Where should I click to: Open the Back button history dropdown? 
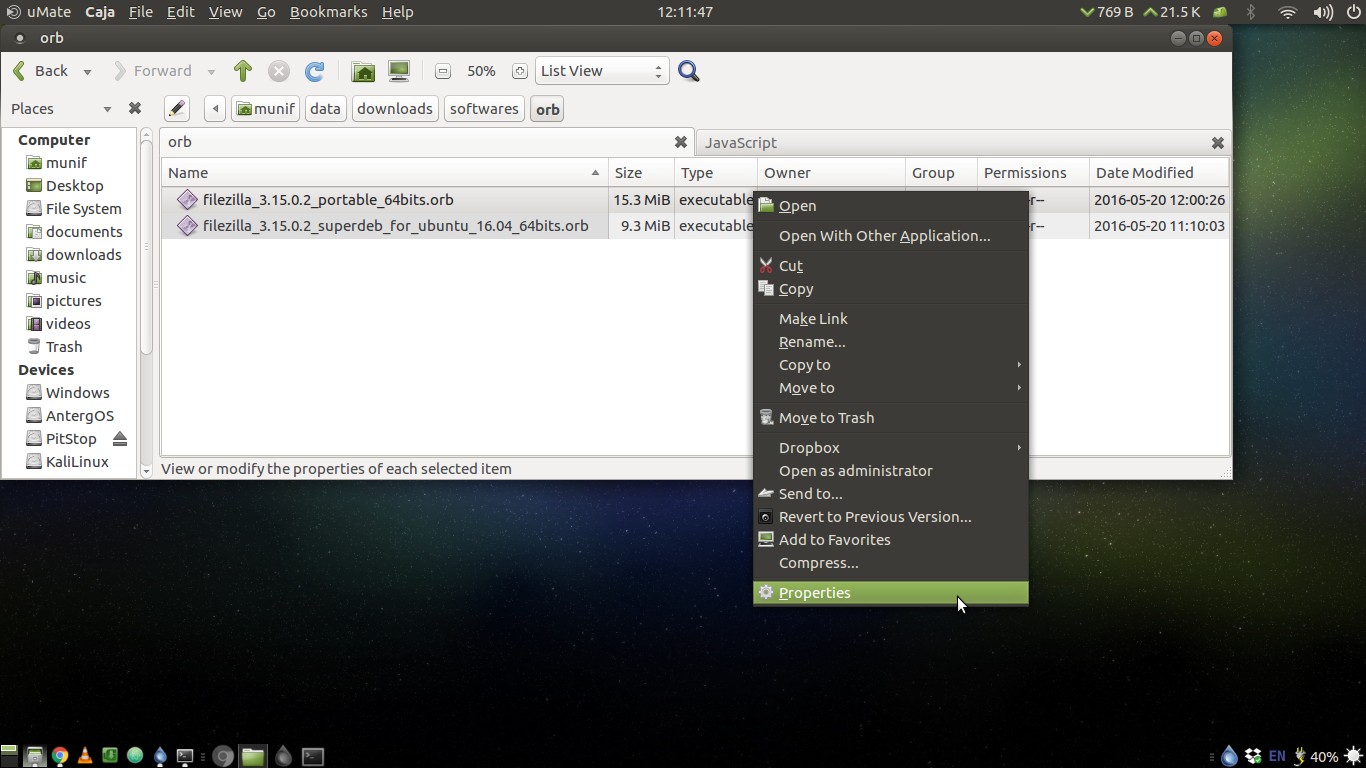86,71
